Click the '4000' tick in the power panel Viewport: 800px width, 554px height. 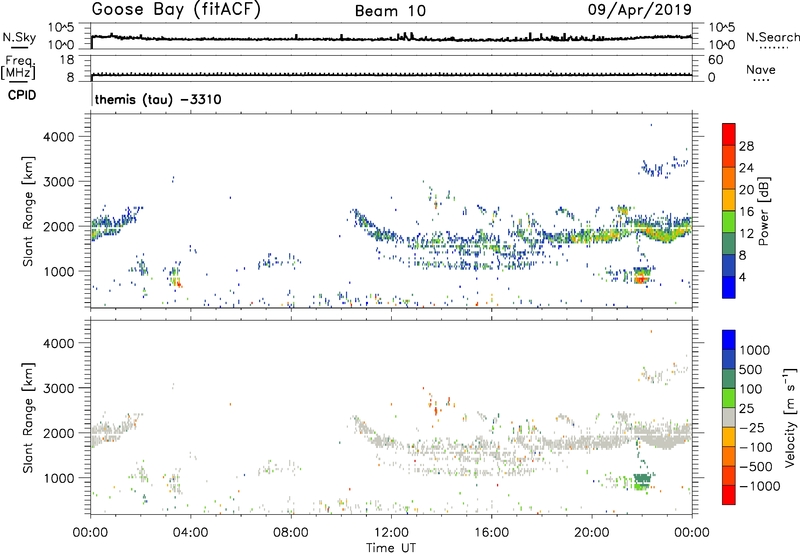[59, 137]
